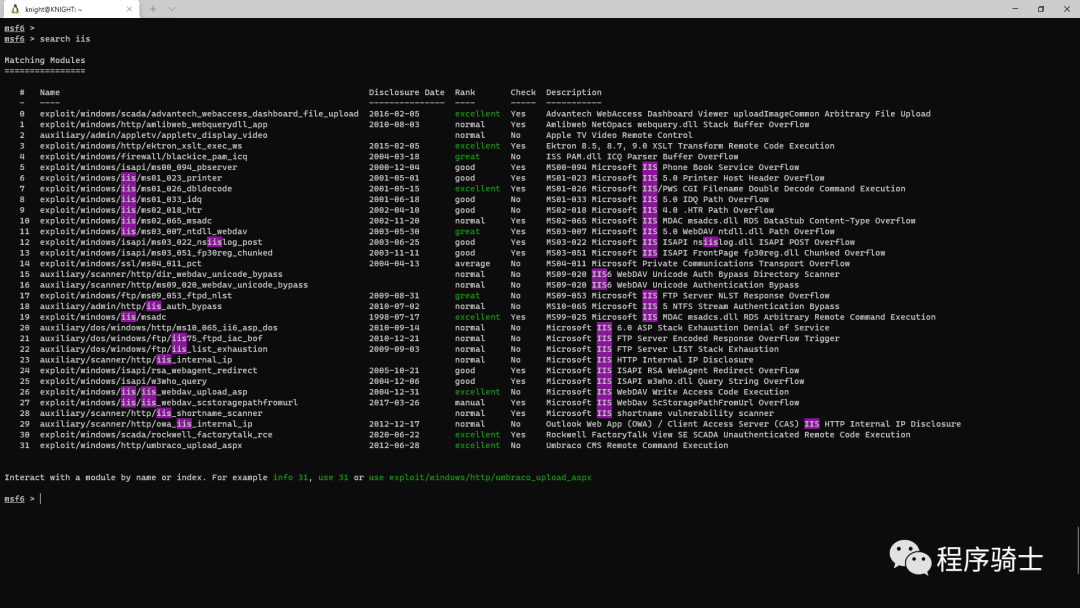Click the 'Disclosure Date' column header
Image resolution: width=1080 pixels, height=608 pixels.
point(406,93)
